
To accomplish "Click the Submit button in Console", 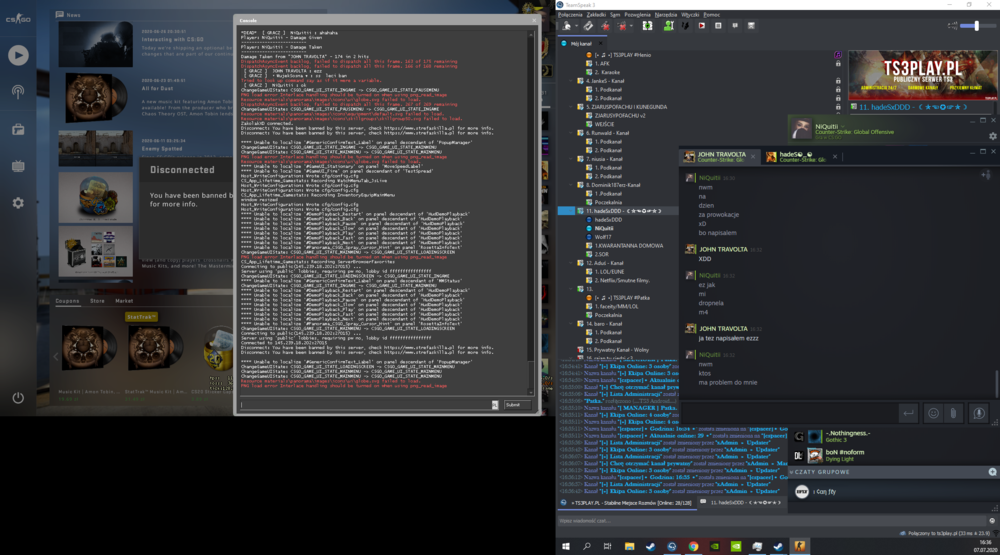I will click(514, 404).
